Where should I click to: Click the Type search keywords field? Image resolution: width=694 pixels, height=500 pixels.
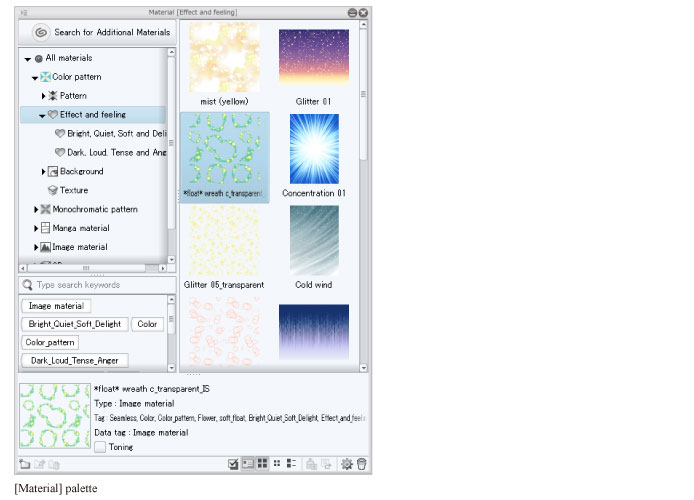coord(97,285)
